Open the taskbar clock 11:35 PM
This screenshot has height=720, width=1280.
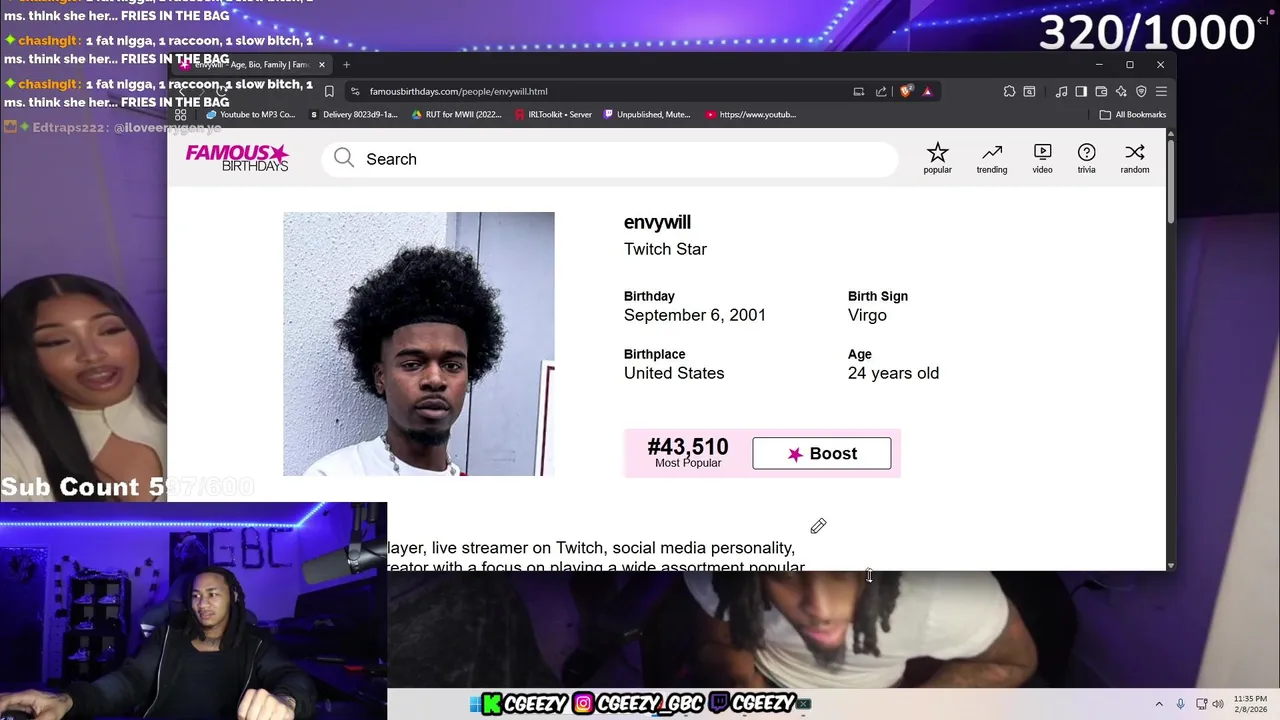pos(1250,704)
